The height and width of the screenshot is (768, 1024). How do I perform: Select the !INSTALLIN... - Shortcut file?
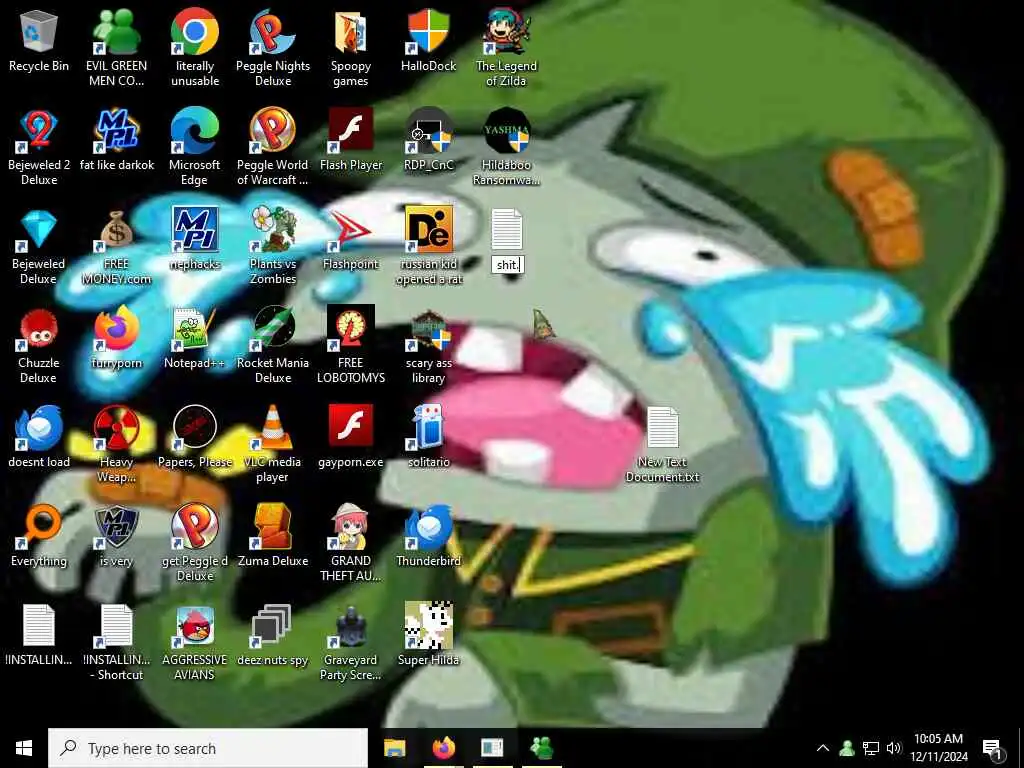click(x=116, y=626)
